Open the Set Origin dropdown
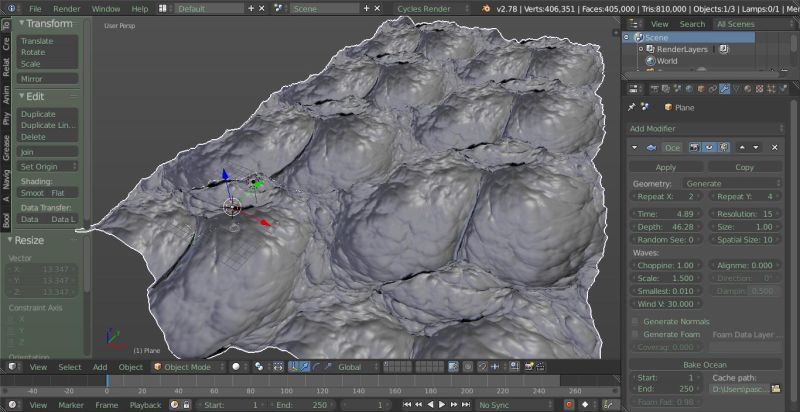 pyautogui.click(x=48, y=167)
